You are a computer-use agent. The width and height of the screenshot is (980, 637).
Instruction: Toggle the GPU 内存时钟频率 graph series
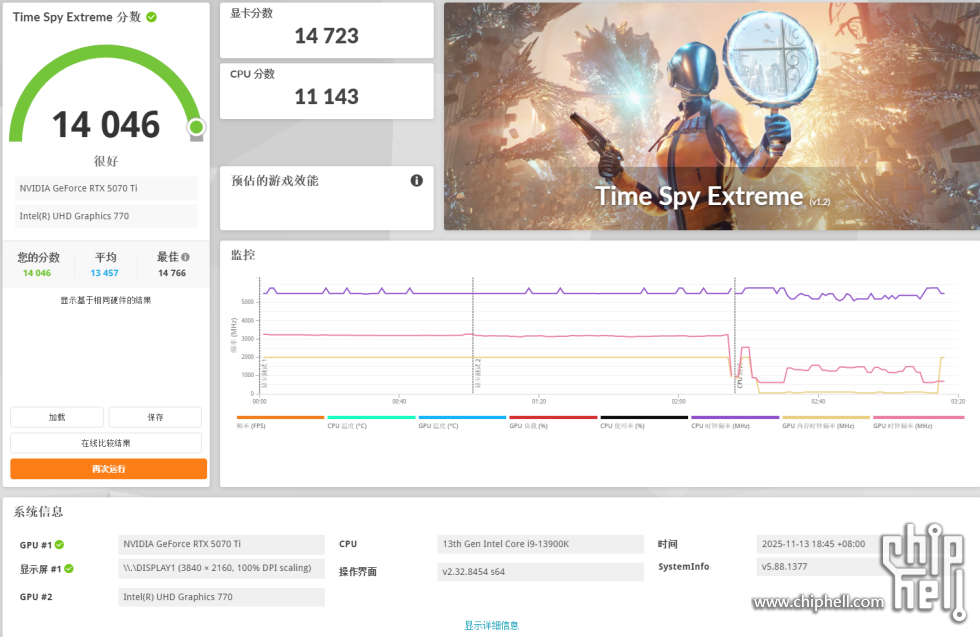tap(825, 417)
